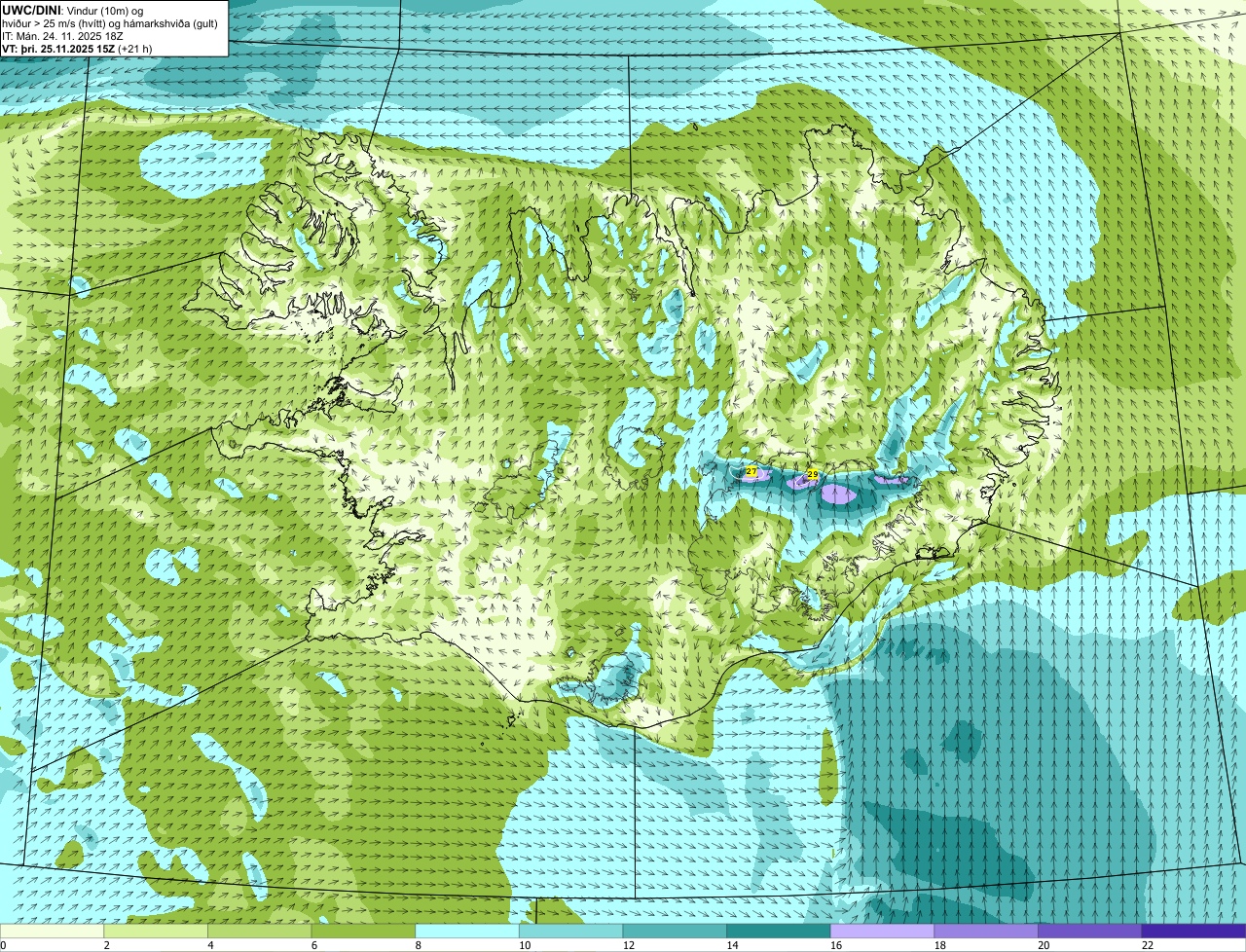
Task: Click the '22' tick label on the scale
Action: pyautogui.click(x=1148, y=945)
